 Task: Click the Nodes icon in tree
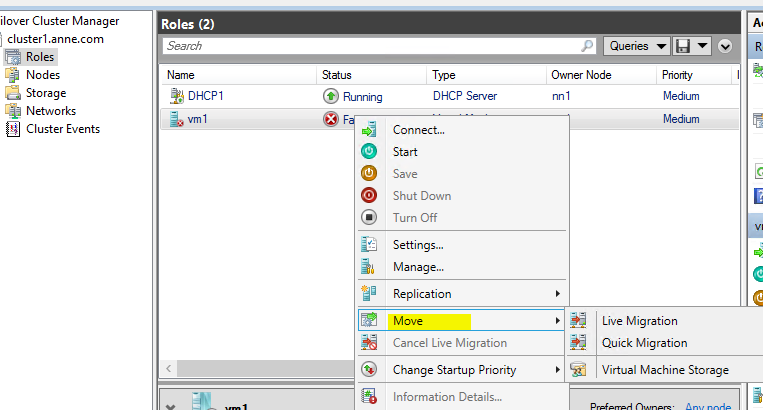tap(13, 75)
